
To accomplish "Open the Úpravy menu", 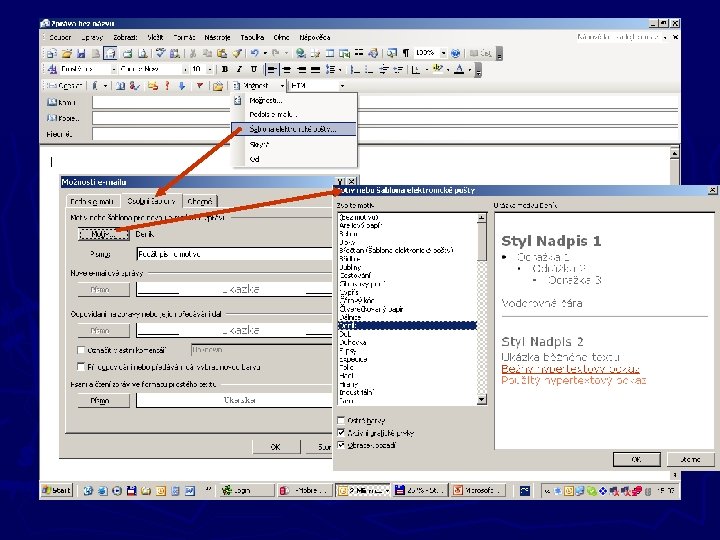I will 92,38.
